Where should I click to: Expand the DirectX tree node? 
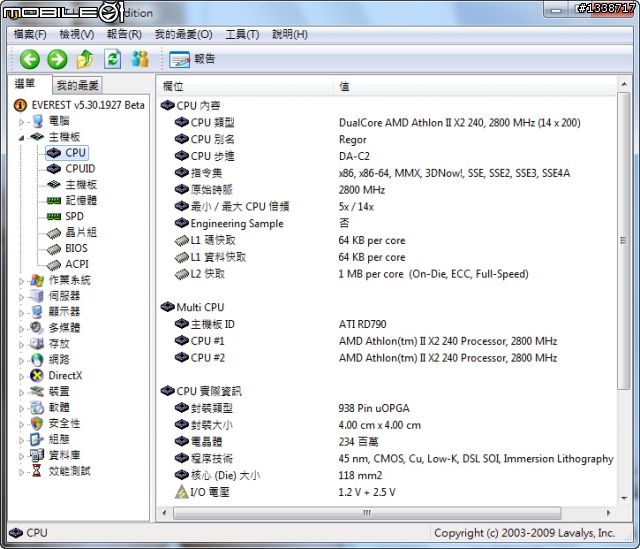(x=22, y=376)
